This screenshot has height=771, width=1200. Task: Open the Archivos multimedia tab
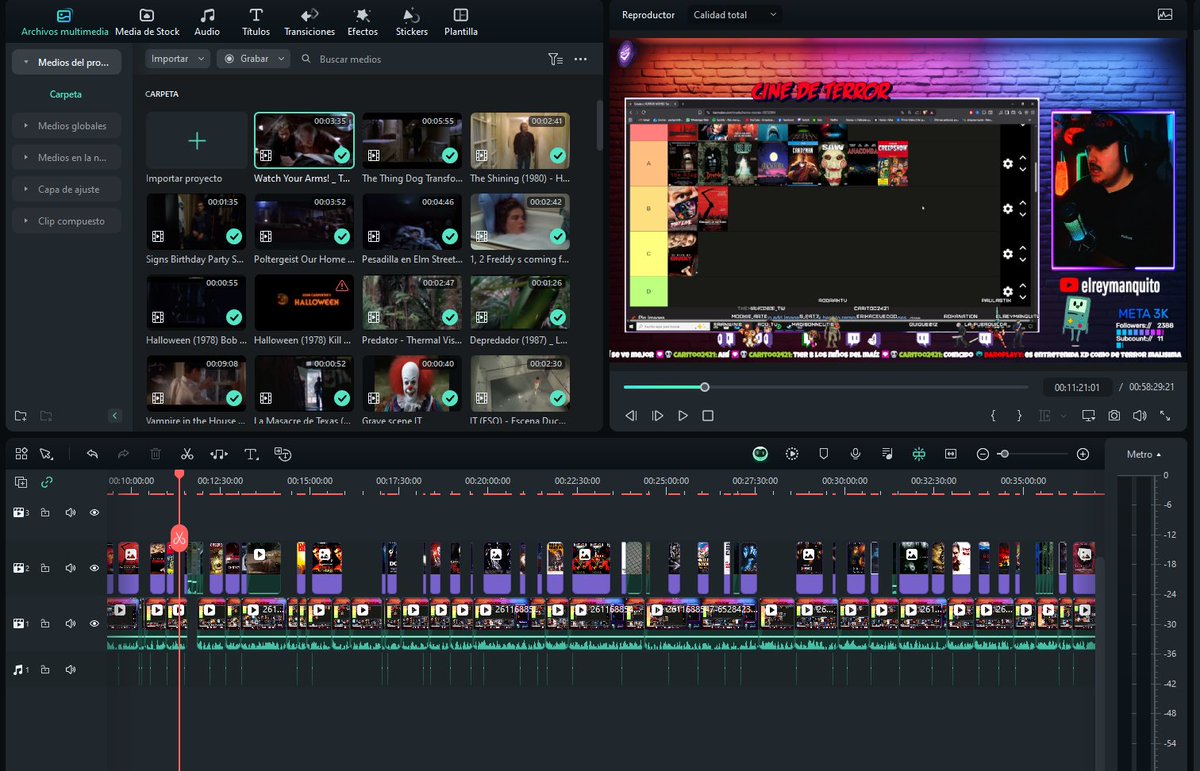(65, 22)
